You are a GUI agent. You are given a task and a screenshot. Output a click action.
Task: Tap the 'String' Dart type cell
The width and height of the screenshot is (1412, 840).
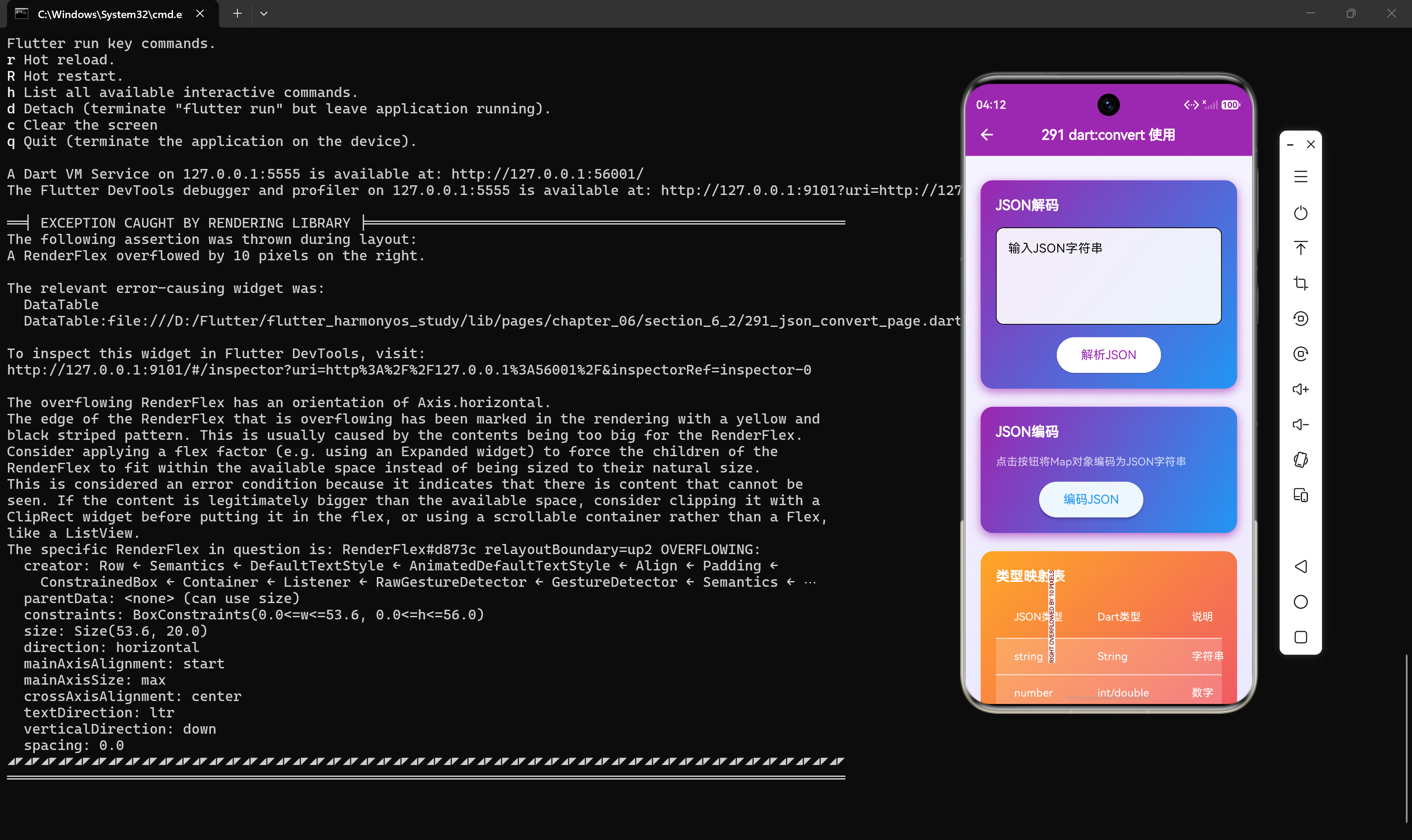(1112, 656)
